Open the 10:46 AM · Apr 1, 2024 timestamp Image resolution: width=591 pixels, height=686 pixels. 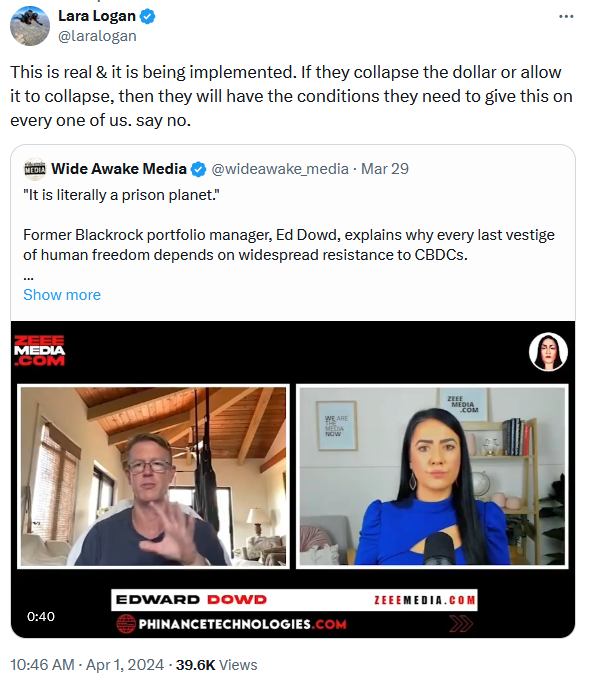coord(87,665)
